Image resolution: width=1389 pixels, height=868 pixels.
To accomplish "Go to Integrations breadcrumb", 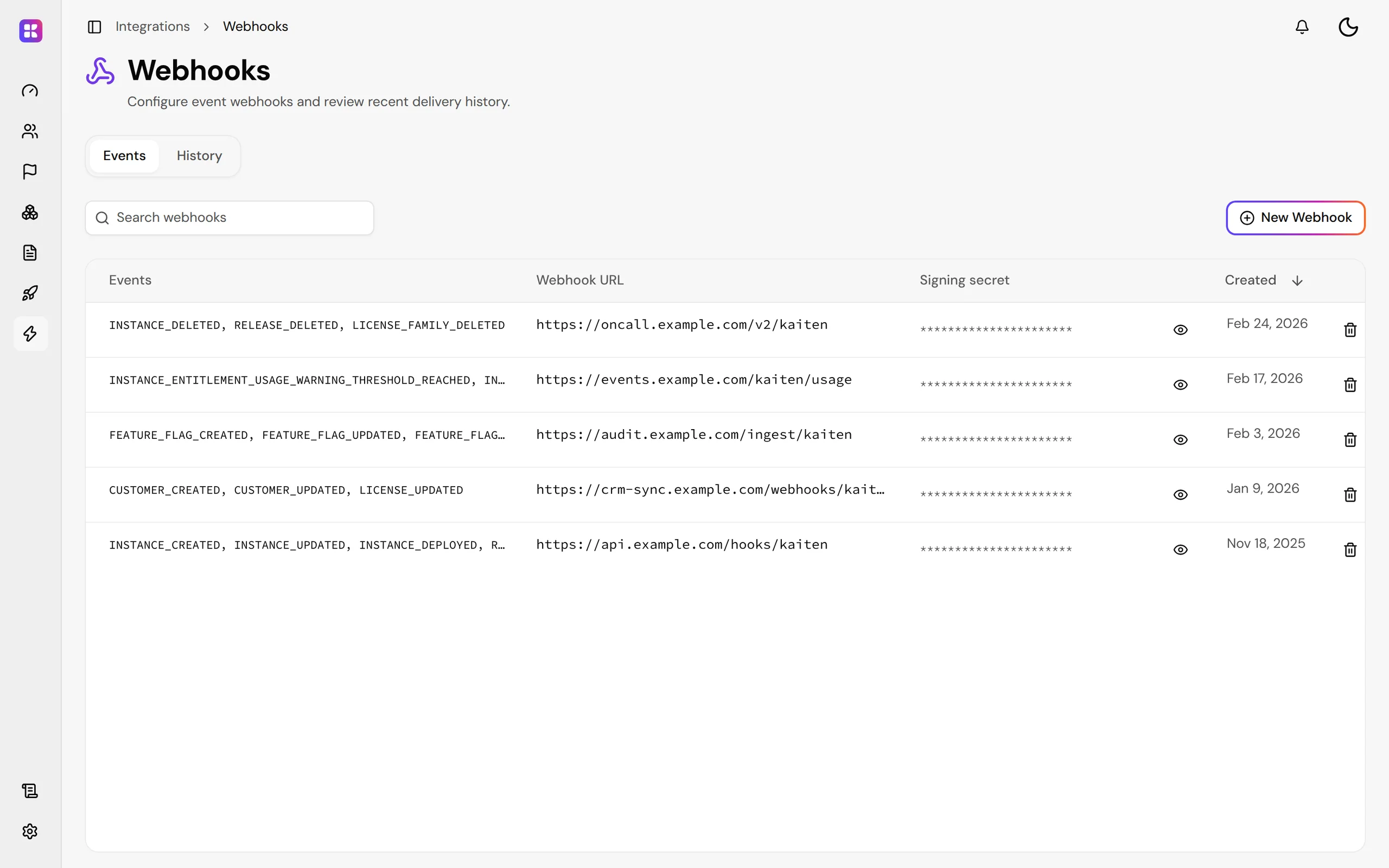I will coord(152,27).
